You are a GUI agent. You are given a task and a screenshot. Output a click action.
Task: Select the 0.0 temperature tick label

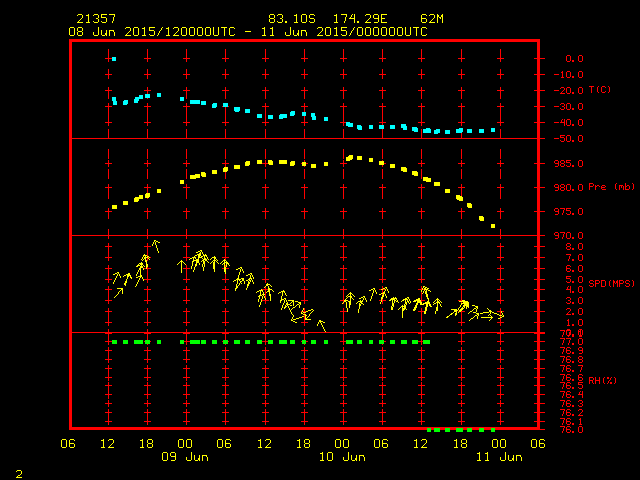[574, 59]
